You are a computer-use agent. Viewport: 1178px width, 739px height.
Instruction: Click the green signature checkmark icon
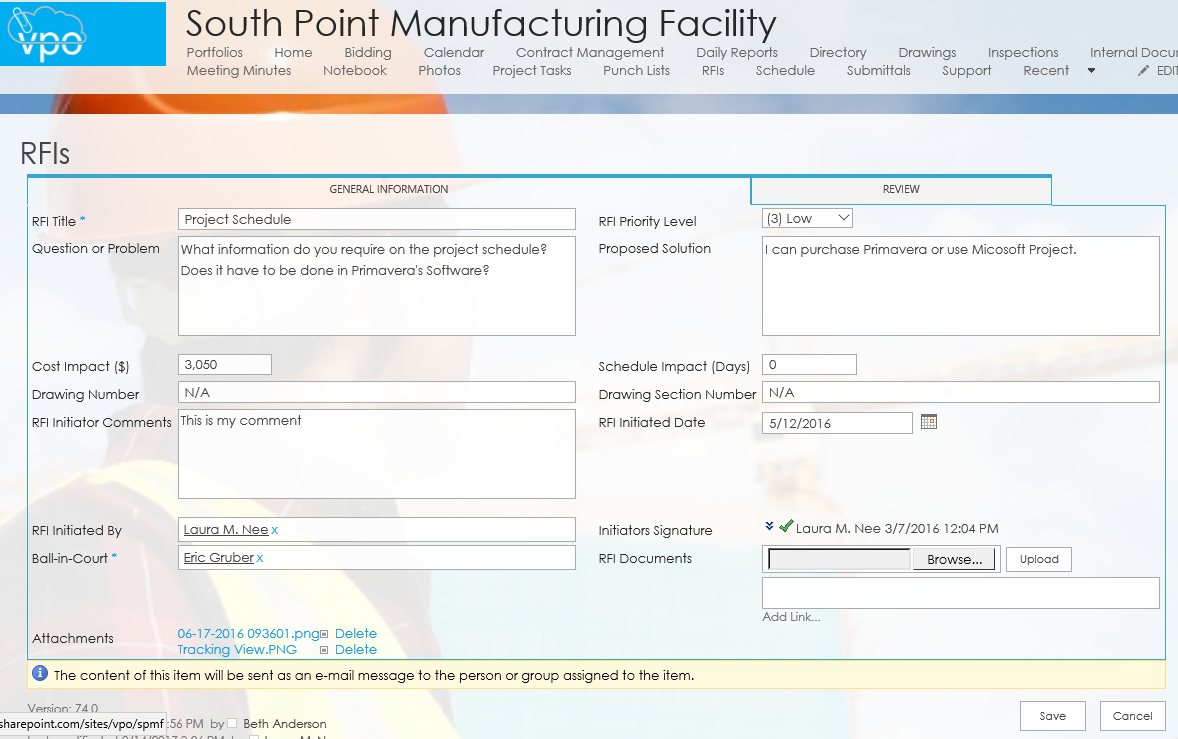(786, 527)
